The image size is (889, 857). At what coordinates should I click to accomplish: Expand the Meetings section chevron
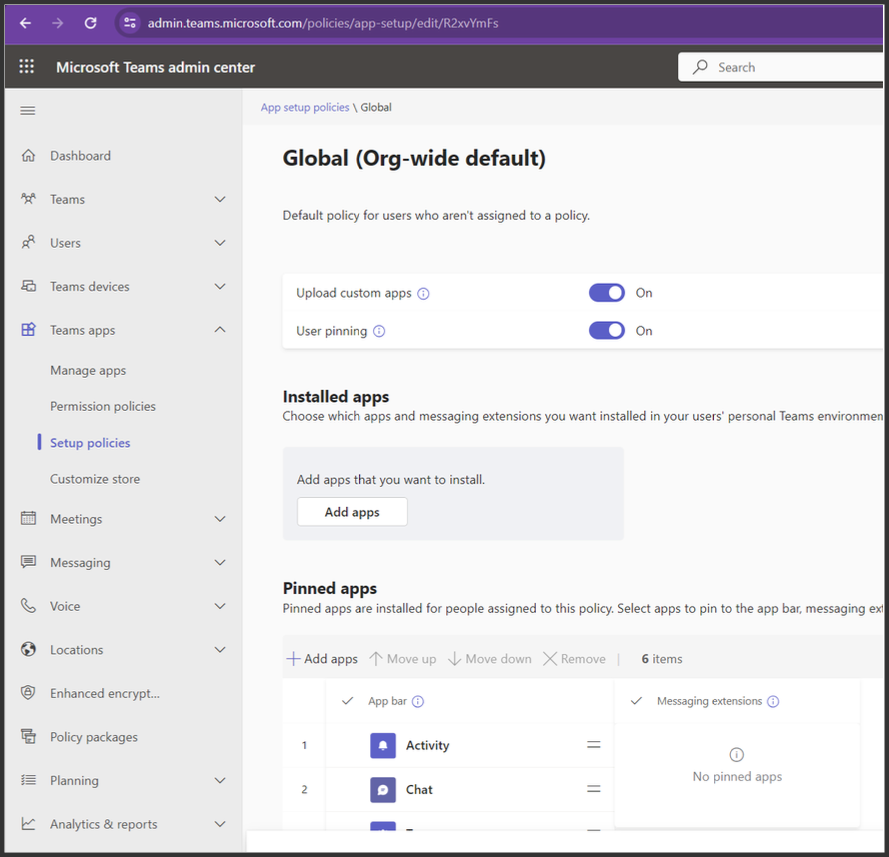tap(220, 519)
